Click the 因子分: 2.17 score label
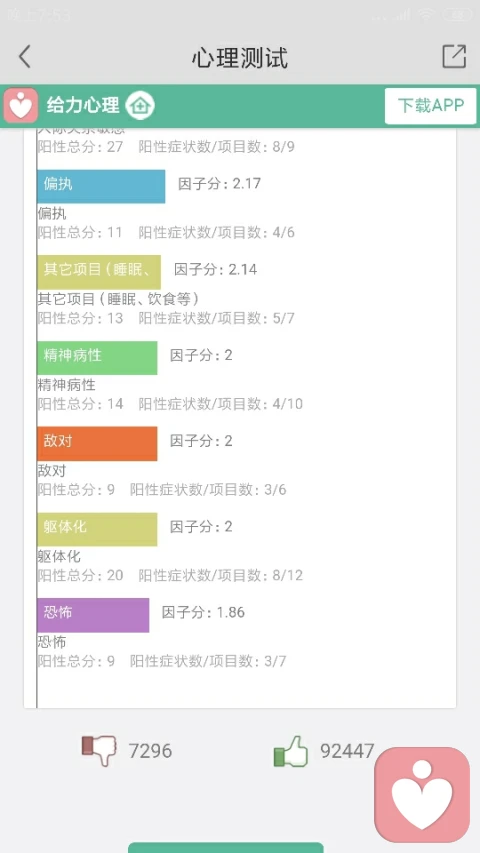 point(220,184)
